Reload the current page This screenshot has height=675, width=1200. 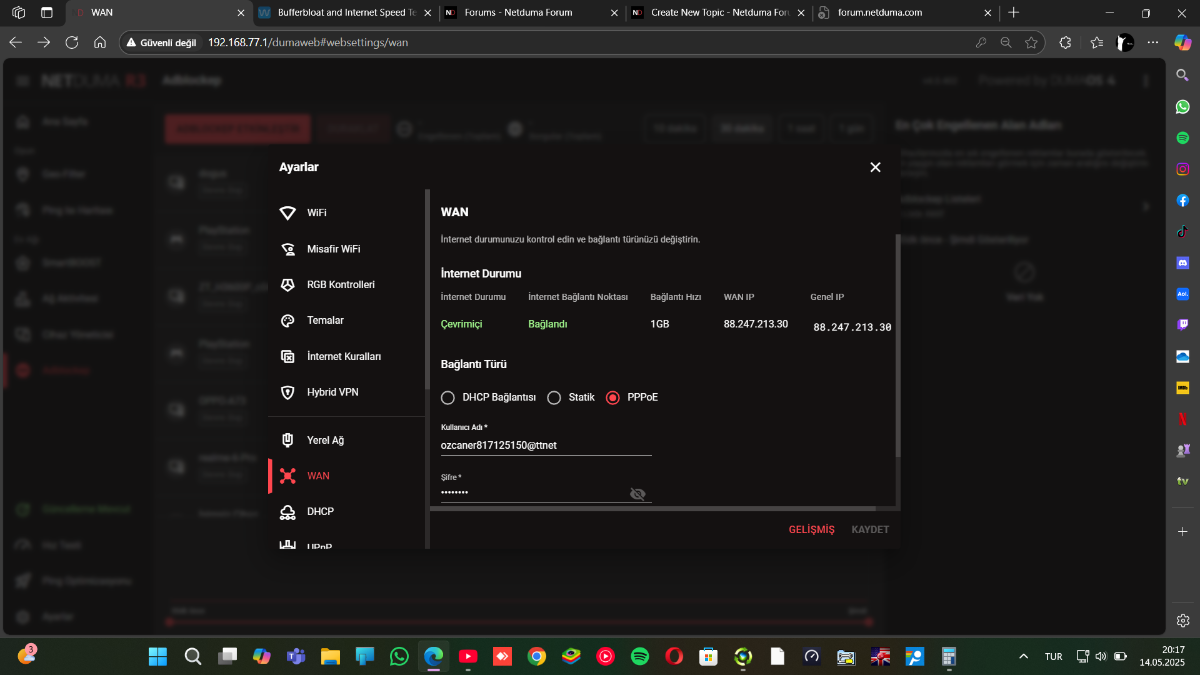point(72,43)
